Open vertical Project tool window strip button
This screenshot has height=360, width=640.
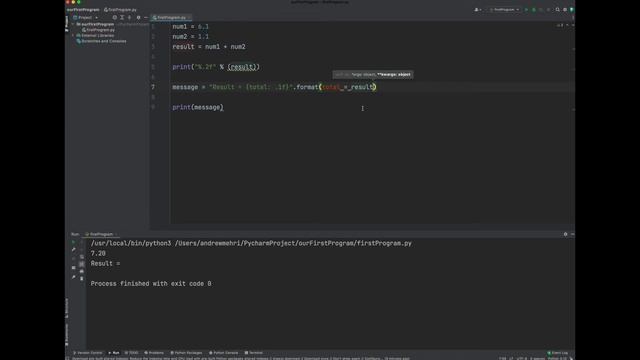tap(67, 24)
